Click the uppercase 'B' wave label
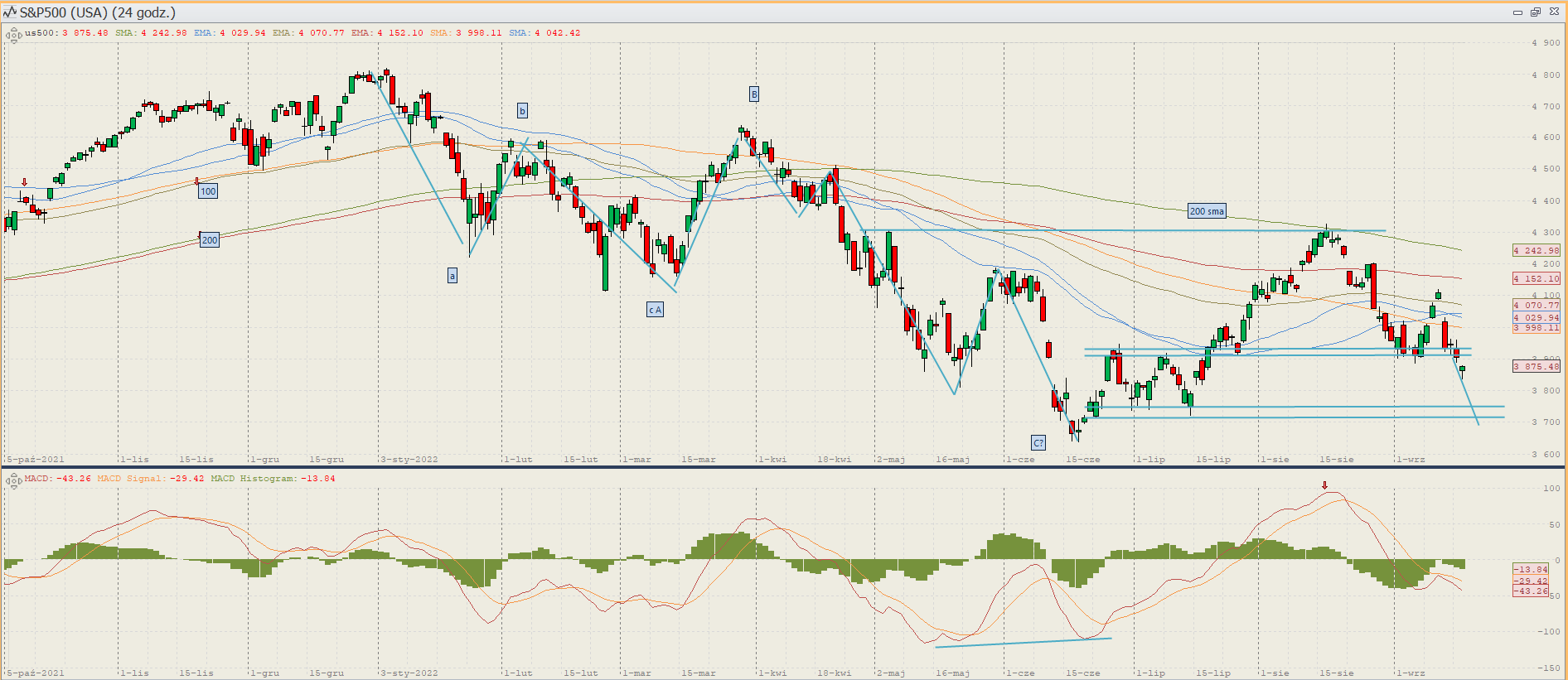Image resolution: width=1568 pixels, height=680 pixels. pyautogui.click(x=753, y=94)
